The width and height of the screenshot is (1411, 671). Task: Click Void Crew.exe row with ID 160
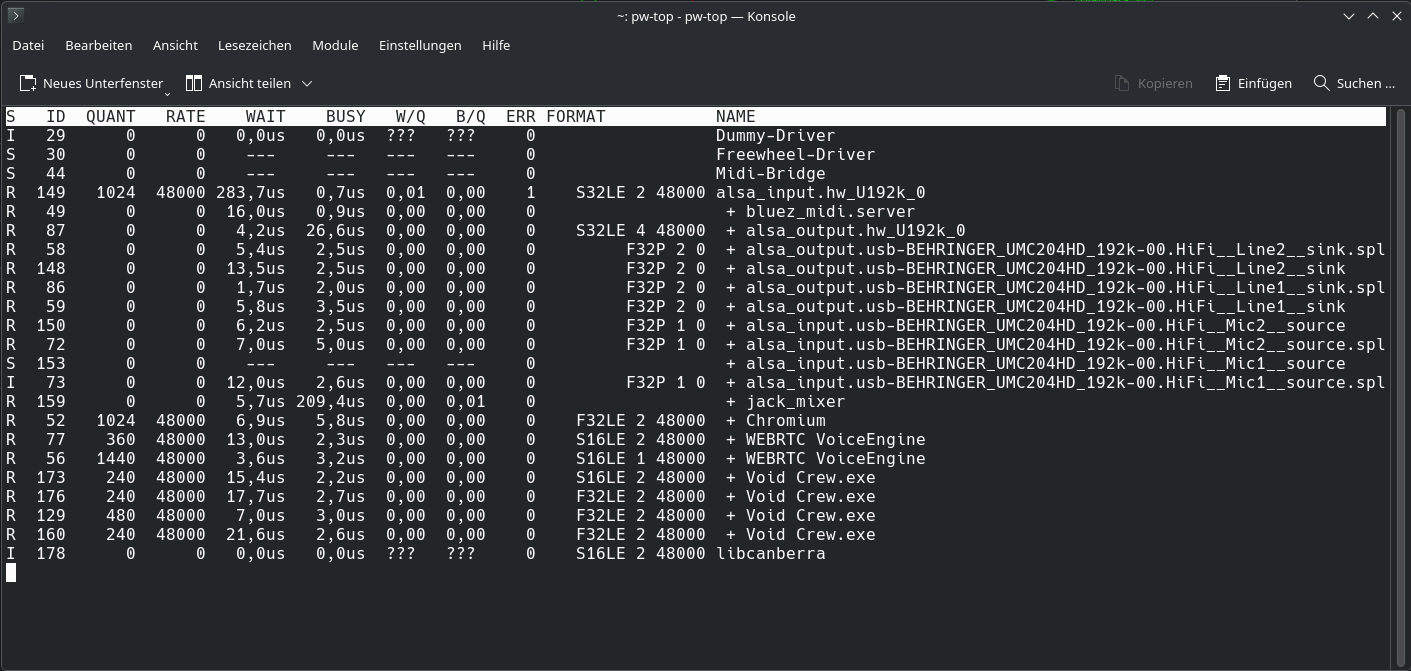800,534
